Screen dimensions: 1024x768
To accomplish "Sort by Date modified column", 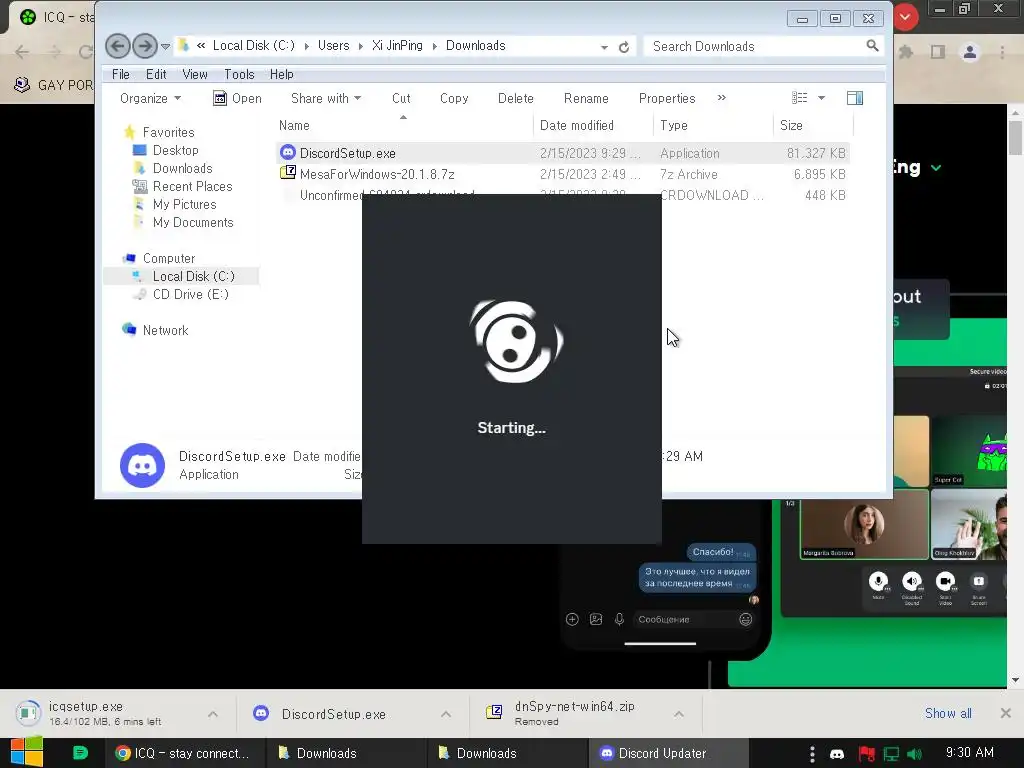I will tap(593, 125).
